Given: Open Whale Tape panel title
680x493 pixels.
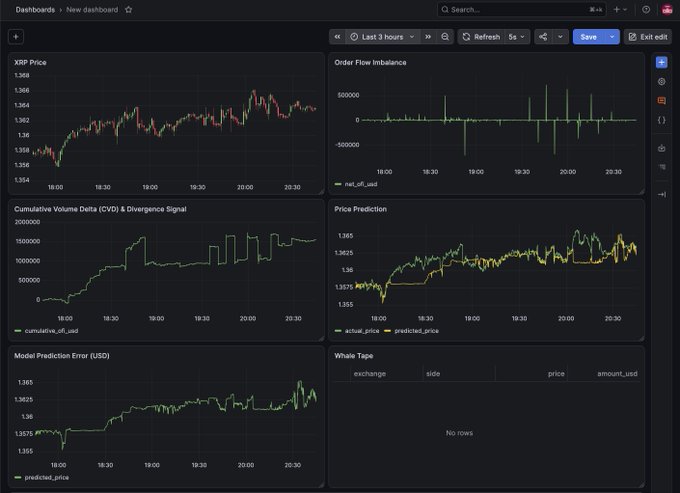Looking at the screenshot, I should pos(354,356).
